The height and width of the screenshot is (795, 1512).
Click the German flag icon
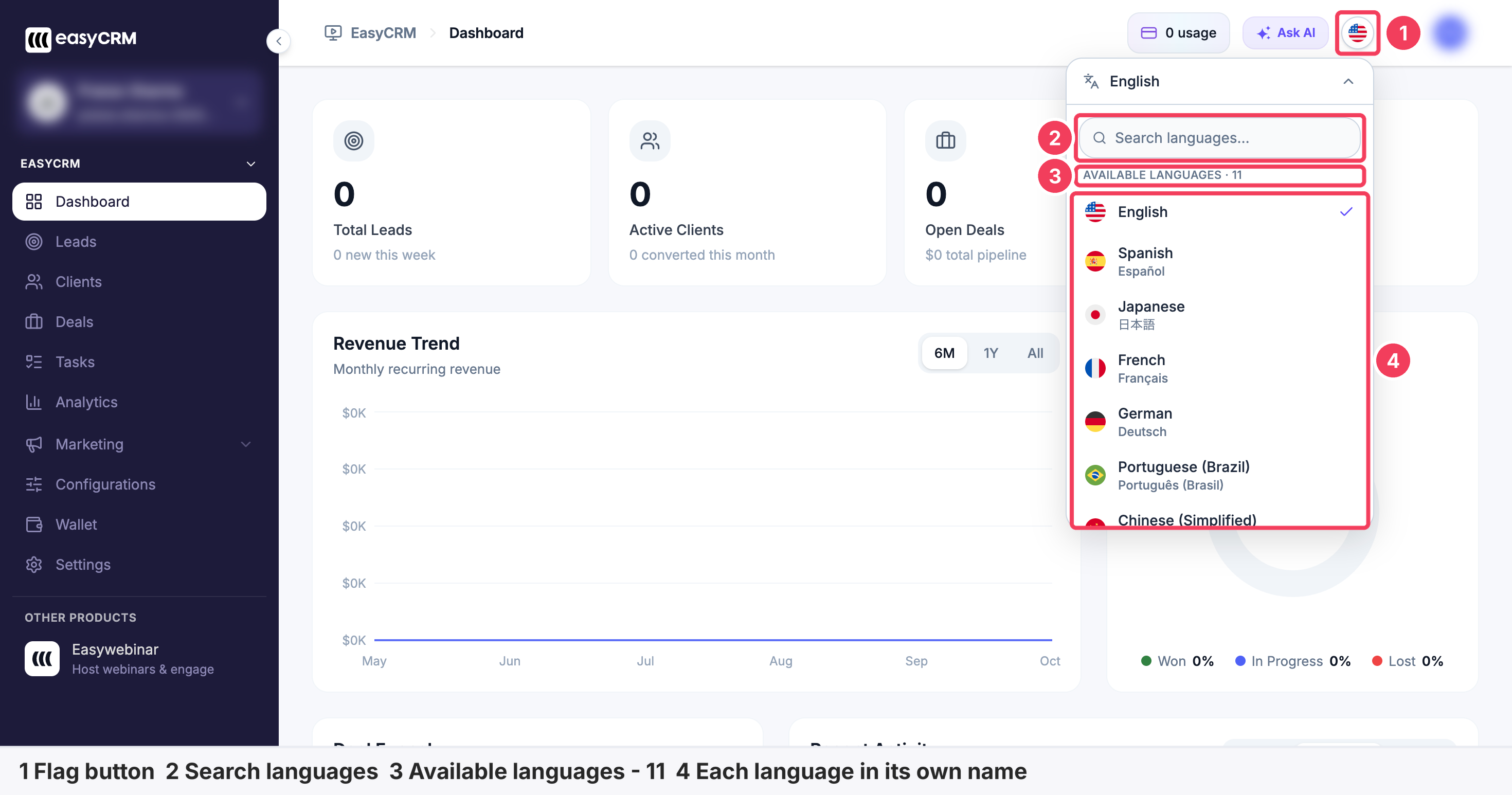[1095, 422]
